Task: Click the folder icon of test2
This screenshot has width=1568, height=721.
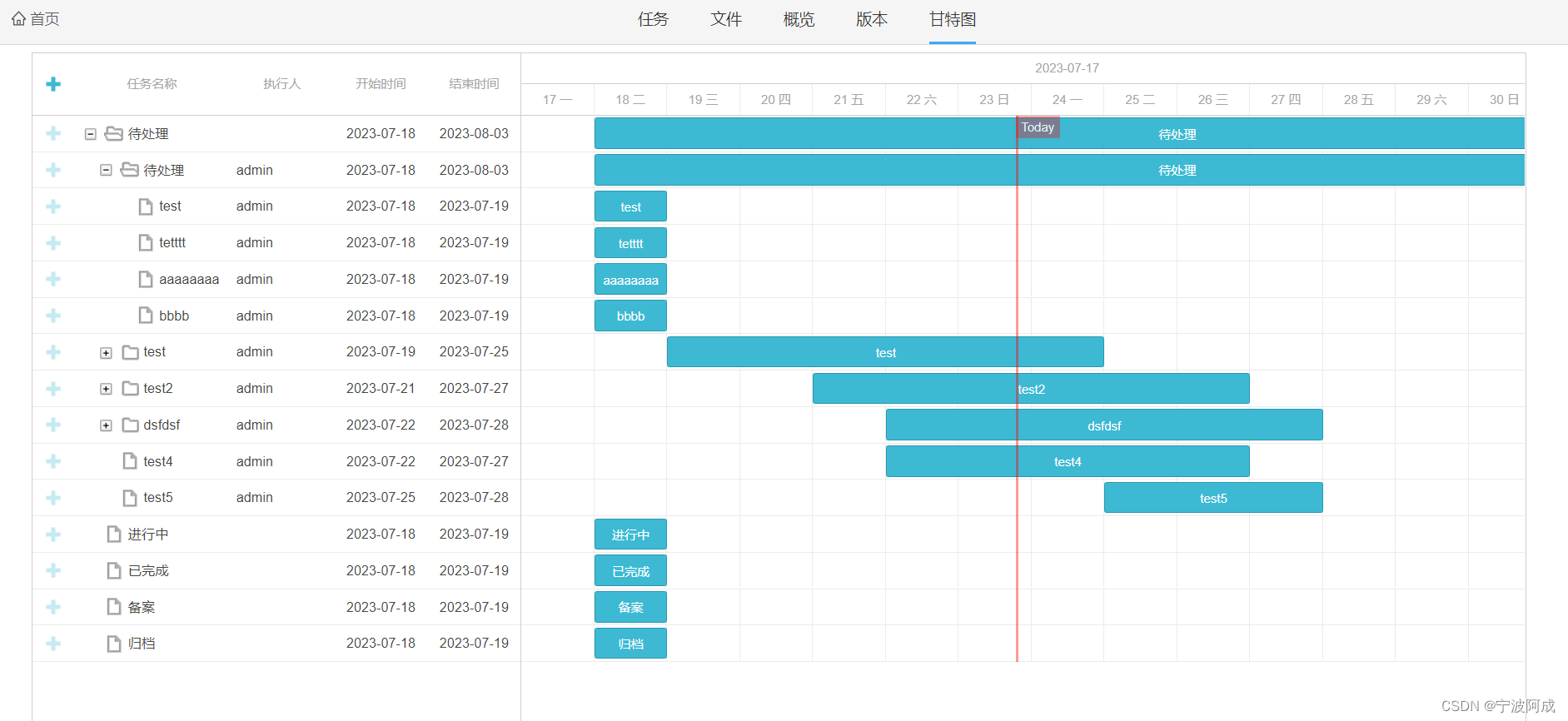Action: [130, 389]
